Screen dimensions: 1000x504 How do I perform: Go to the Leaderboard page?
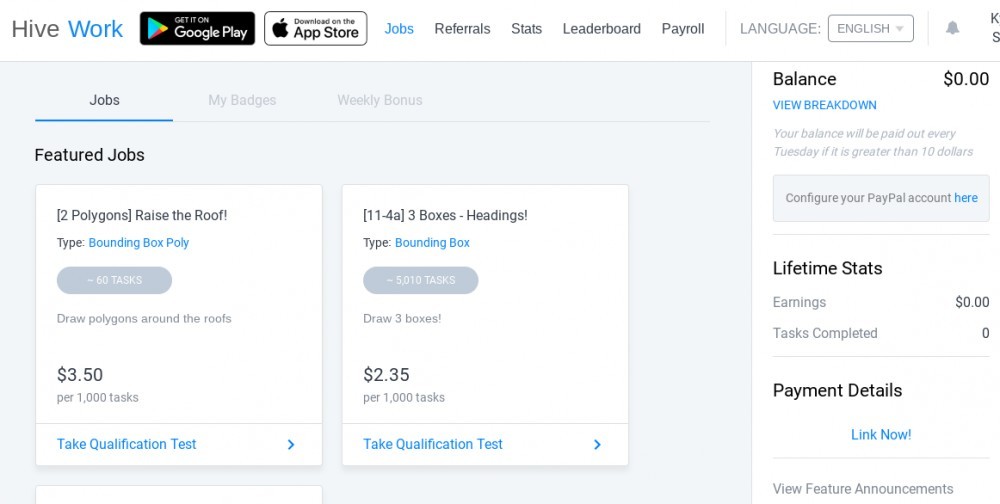[601, 29]
